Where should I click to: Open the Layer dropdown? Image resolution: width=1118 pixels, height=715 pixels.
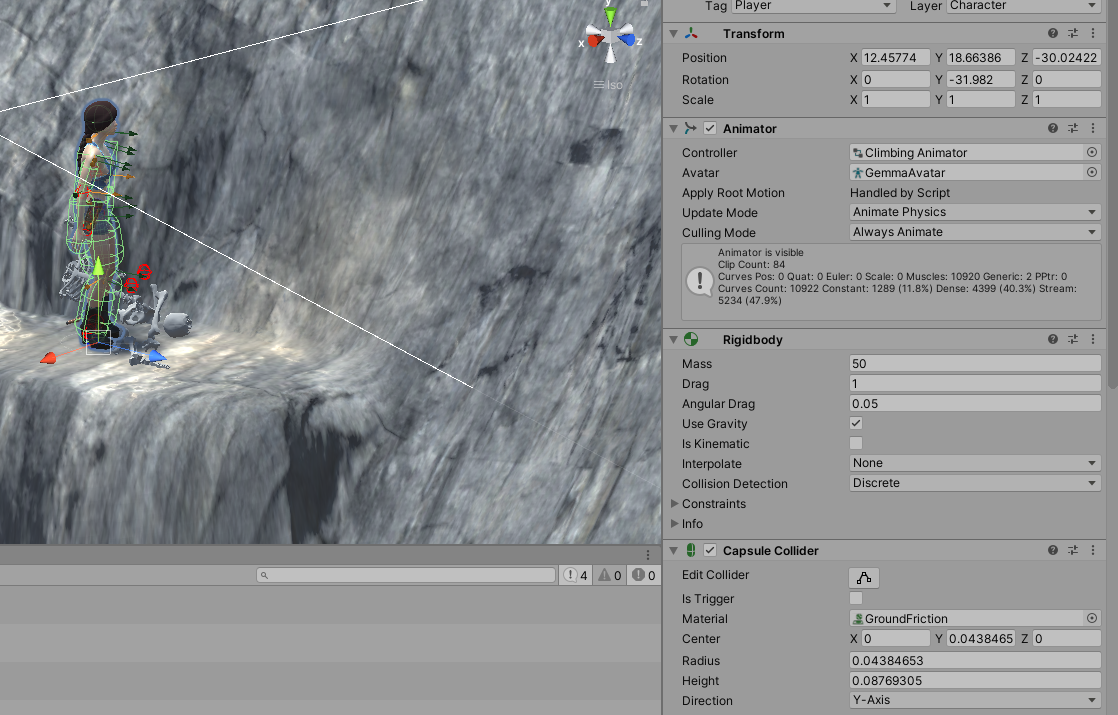1022,6
